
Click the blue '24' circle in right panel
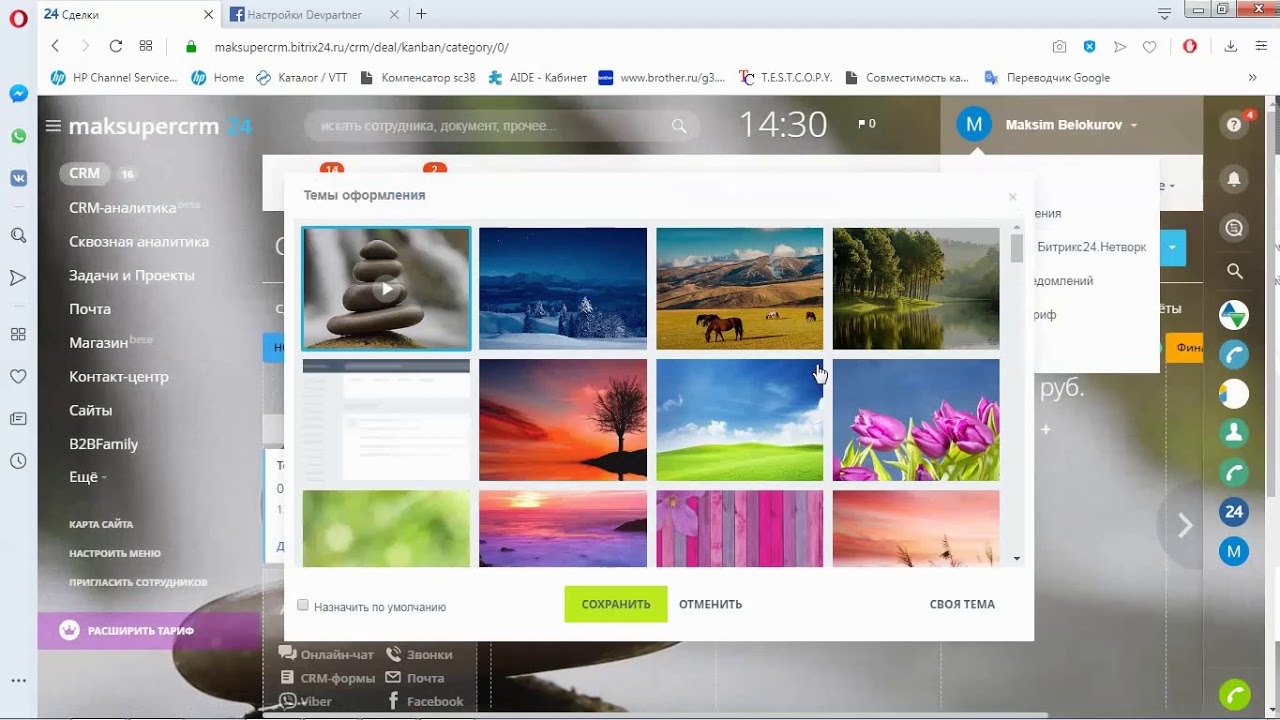[x=1234, y=512]
